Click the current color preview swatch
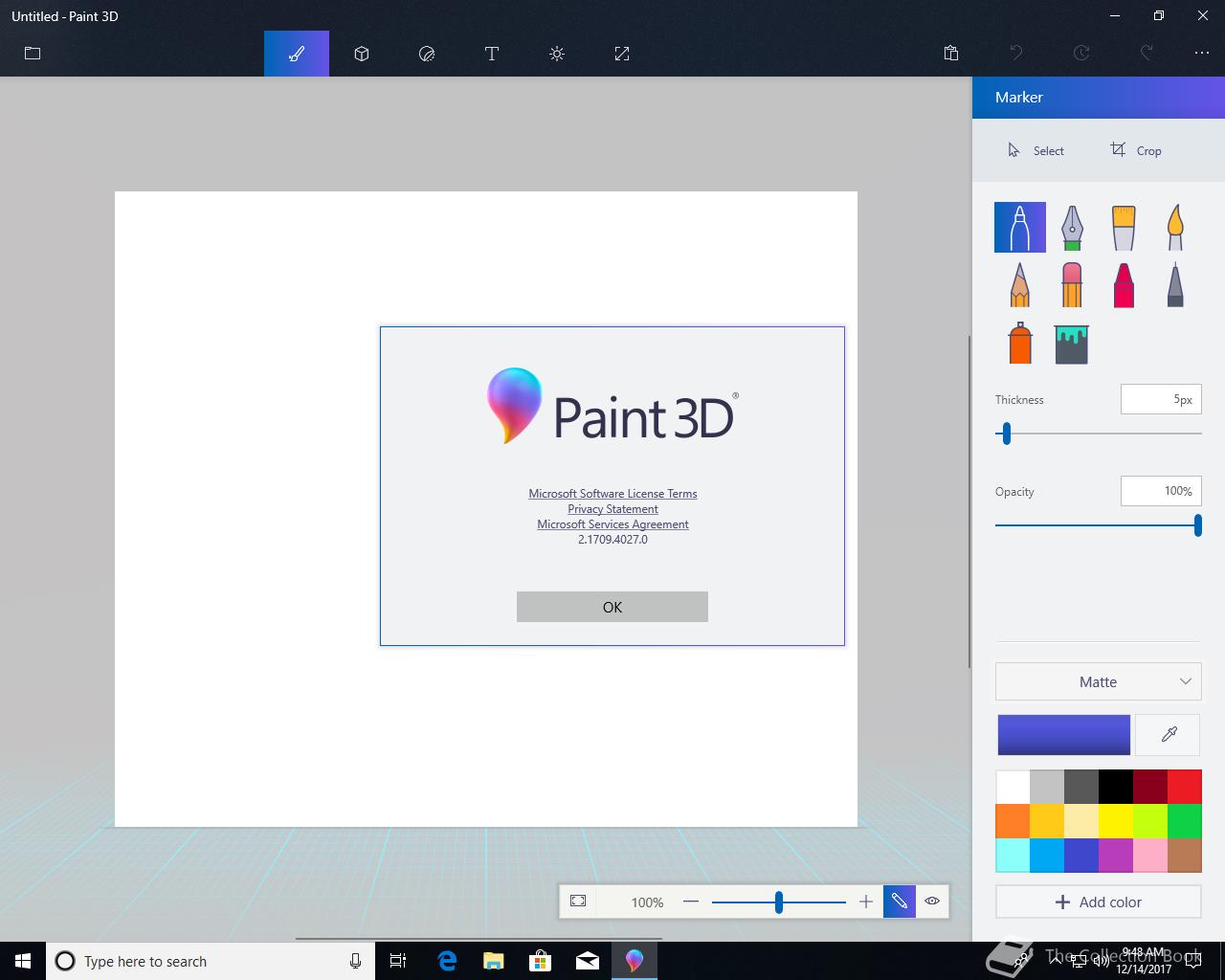 1064,734
